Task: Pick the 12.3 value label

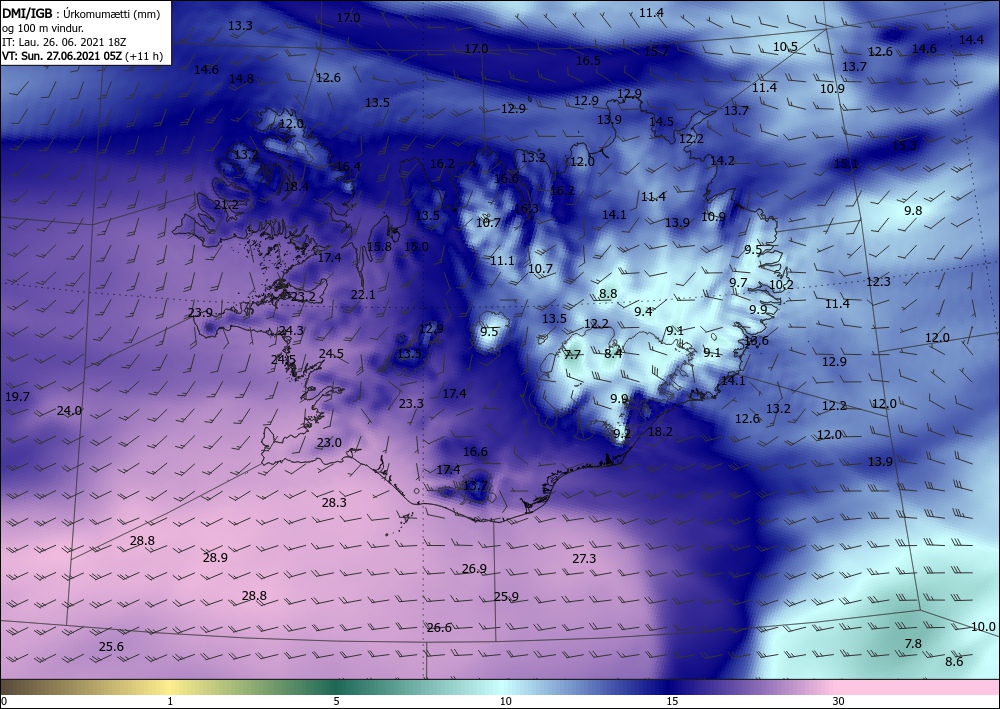Action: (878, 281)
